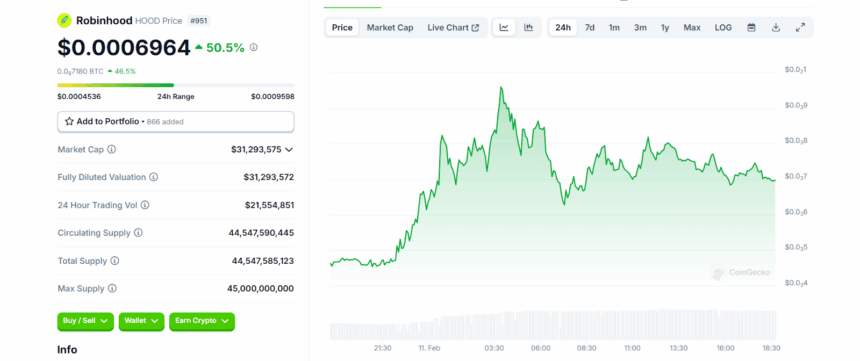The image size is (860, 361).
Task: Download chart data icon
Action: click(776, 27)
